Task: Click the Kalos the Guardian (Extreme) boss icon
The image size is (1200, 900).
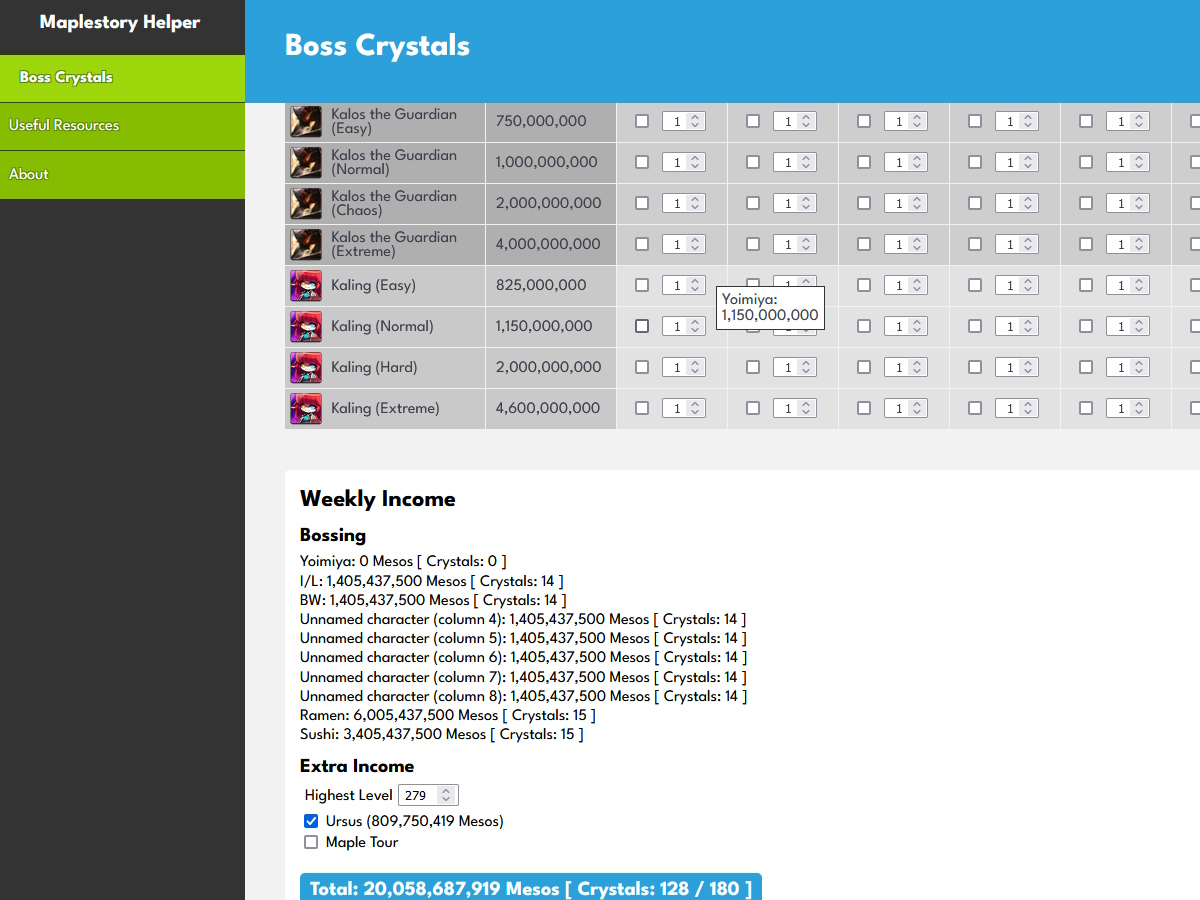Action: click(x=306, y=245)
